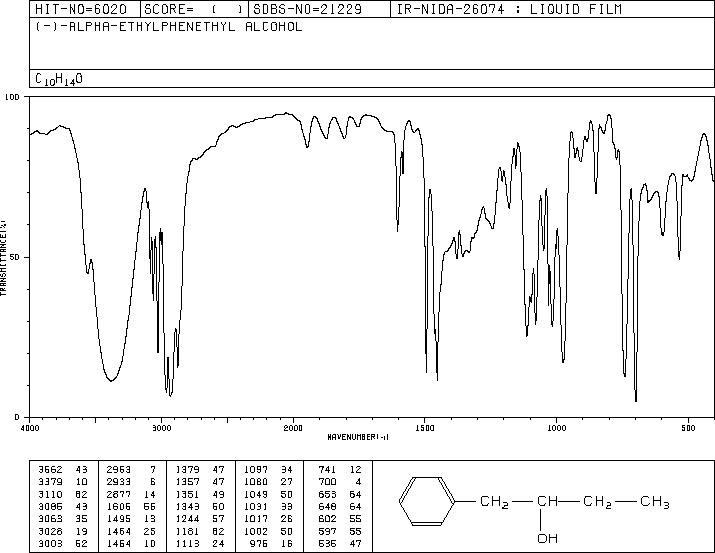Select peak value 3003 in table
The image size is (715, 553).
(x=50, y=543)
